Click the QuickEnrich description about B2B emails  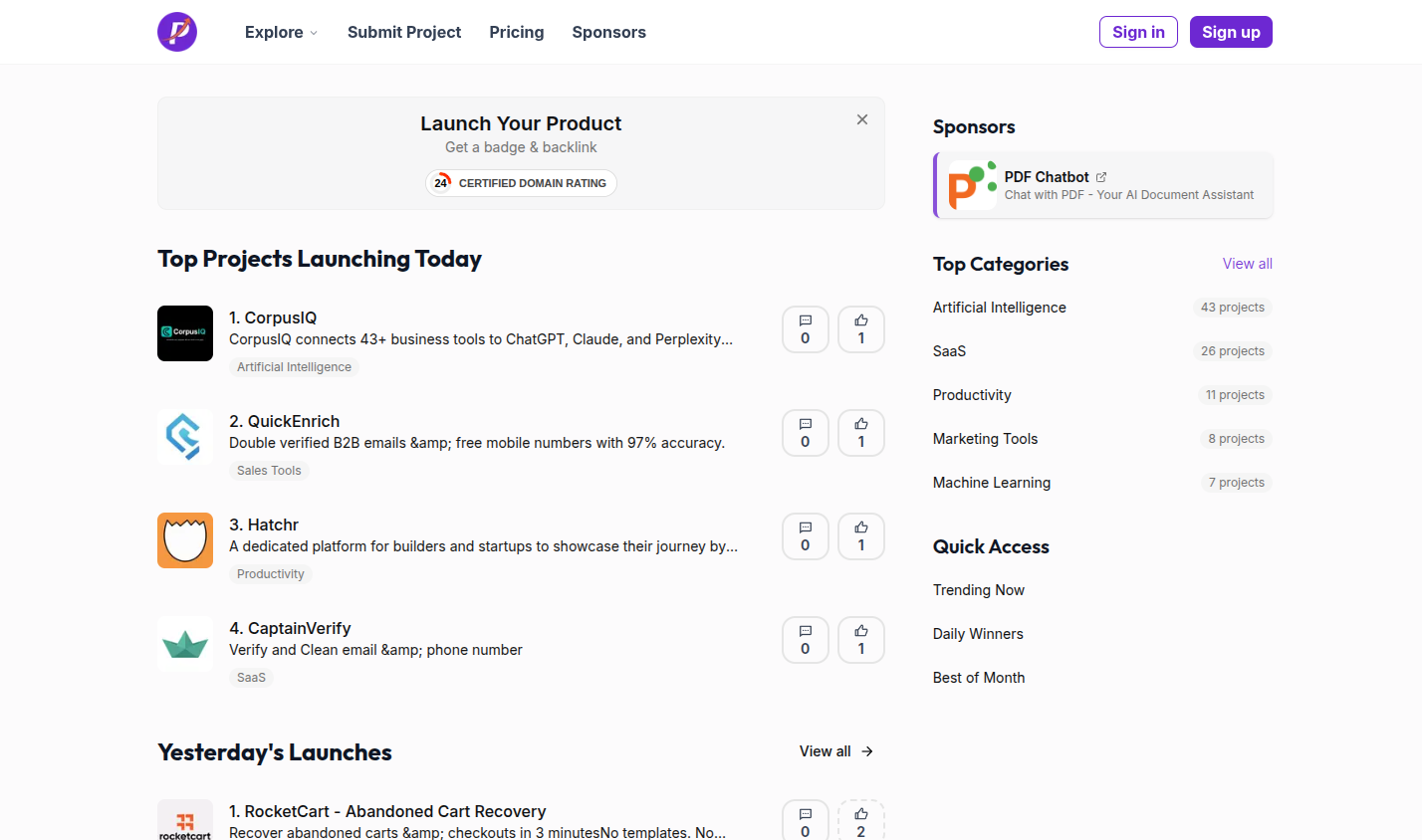tap(477, 443)
